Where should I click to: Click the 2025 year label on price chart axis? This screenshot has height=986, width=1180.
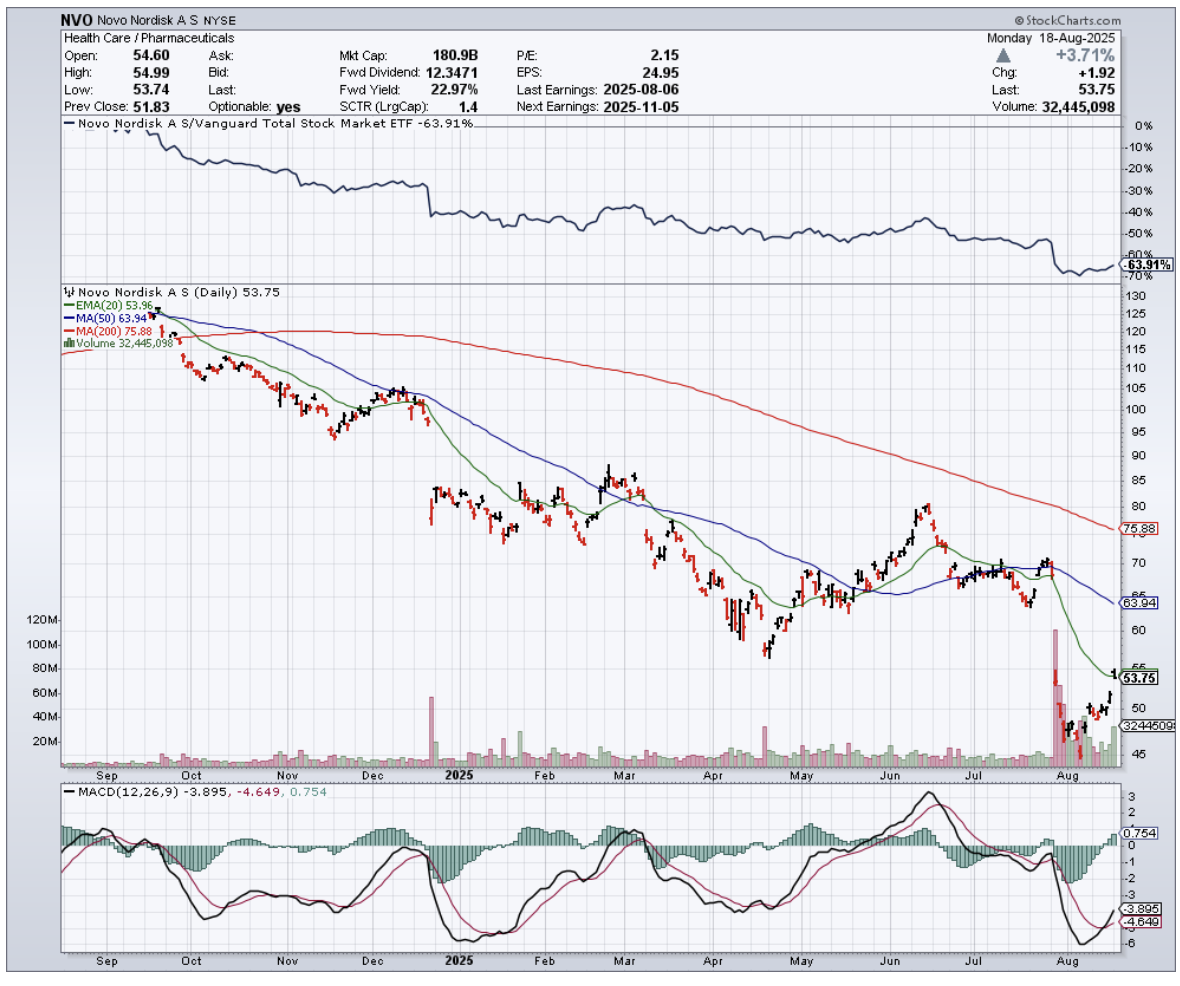[x=458, y=774]
